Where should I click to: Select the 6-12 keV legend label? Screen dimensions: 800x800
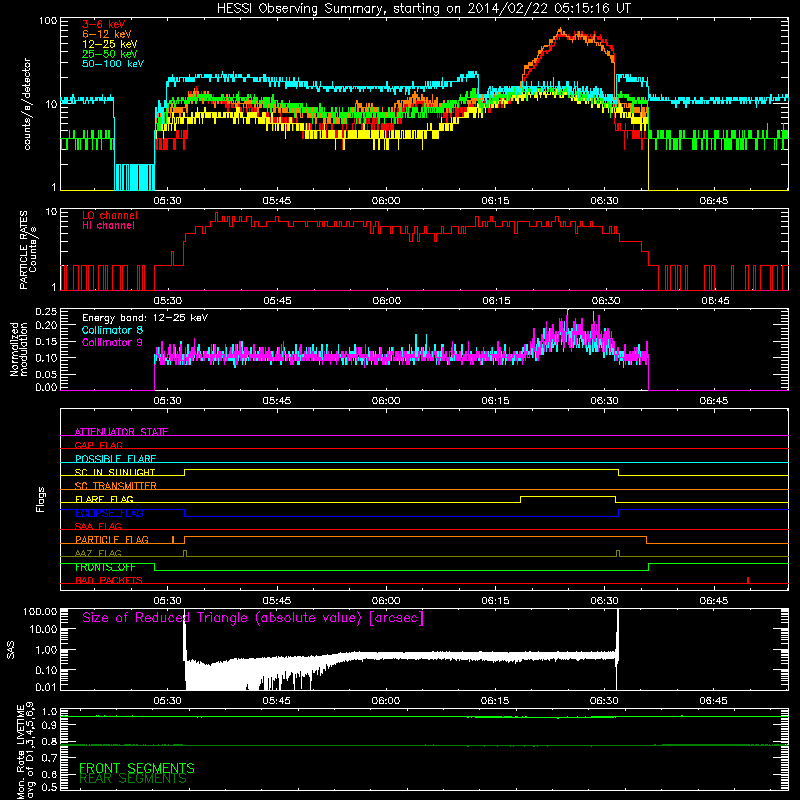pos(107,34)
